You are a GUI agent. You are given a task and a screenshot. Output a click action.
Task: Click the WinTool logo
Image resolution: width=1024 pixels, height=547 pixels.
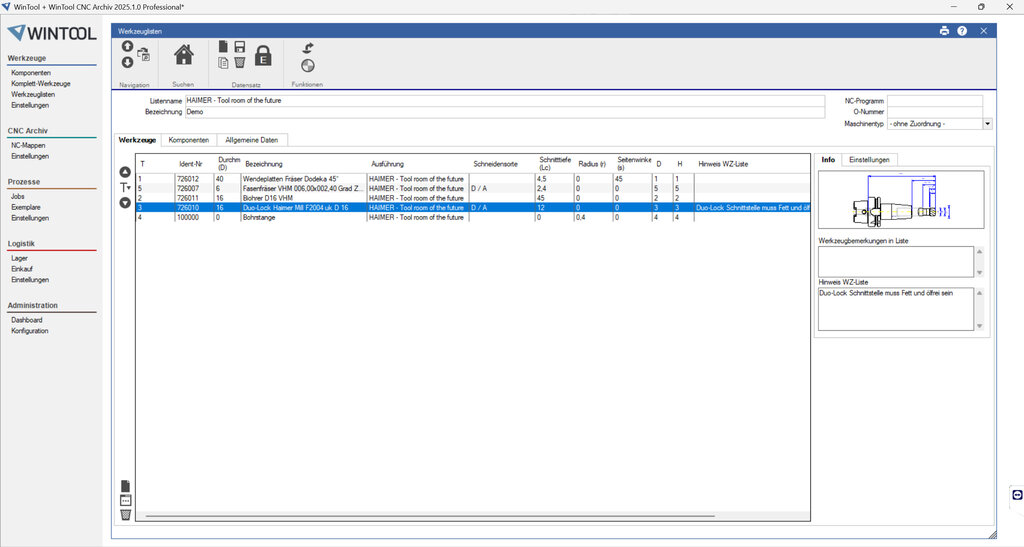[52, 33]
